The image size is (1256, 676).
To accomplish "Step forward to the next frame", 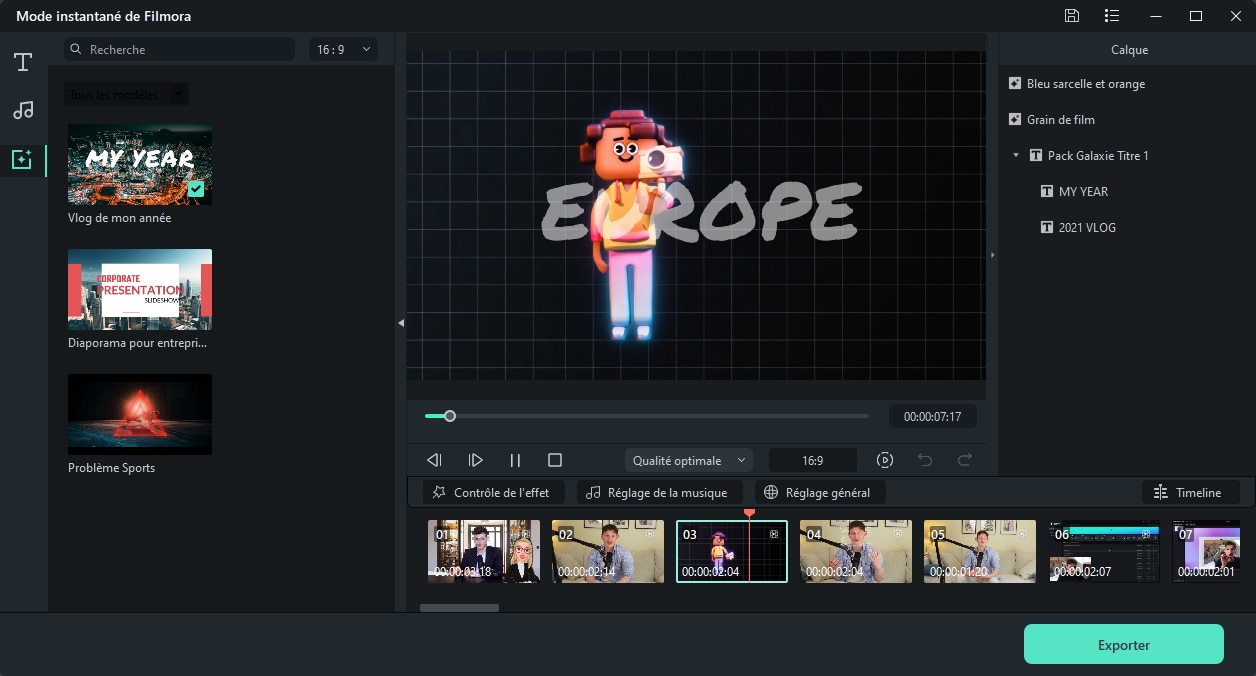I will (x=476, y=460).
